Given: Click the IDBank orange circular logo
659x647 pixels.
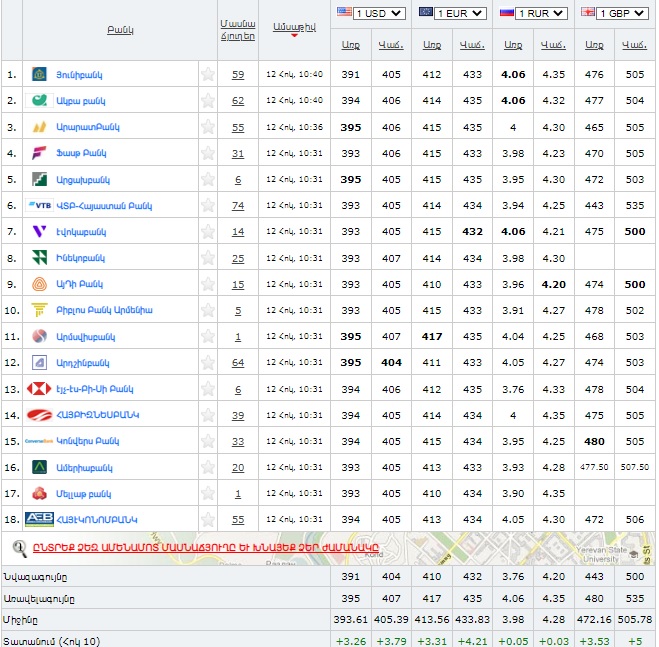Looking at the screenshot, I should (x=40, y=284).
